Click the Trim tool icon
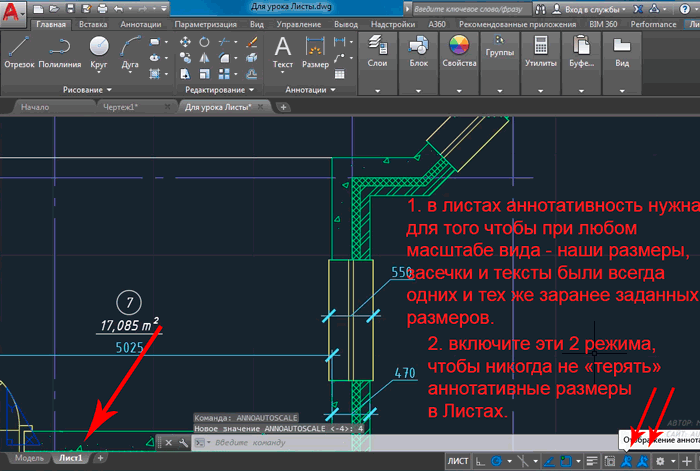The width and height of the screenshot is (700, 471). tap(224, 42)
